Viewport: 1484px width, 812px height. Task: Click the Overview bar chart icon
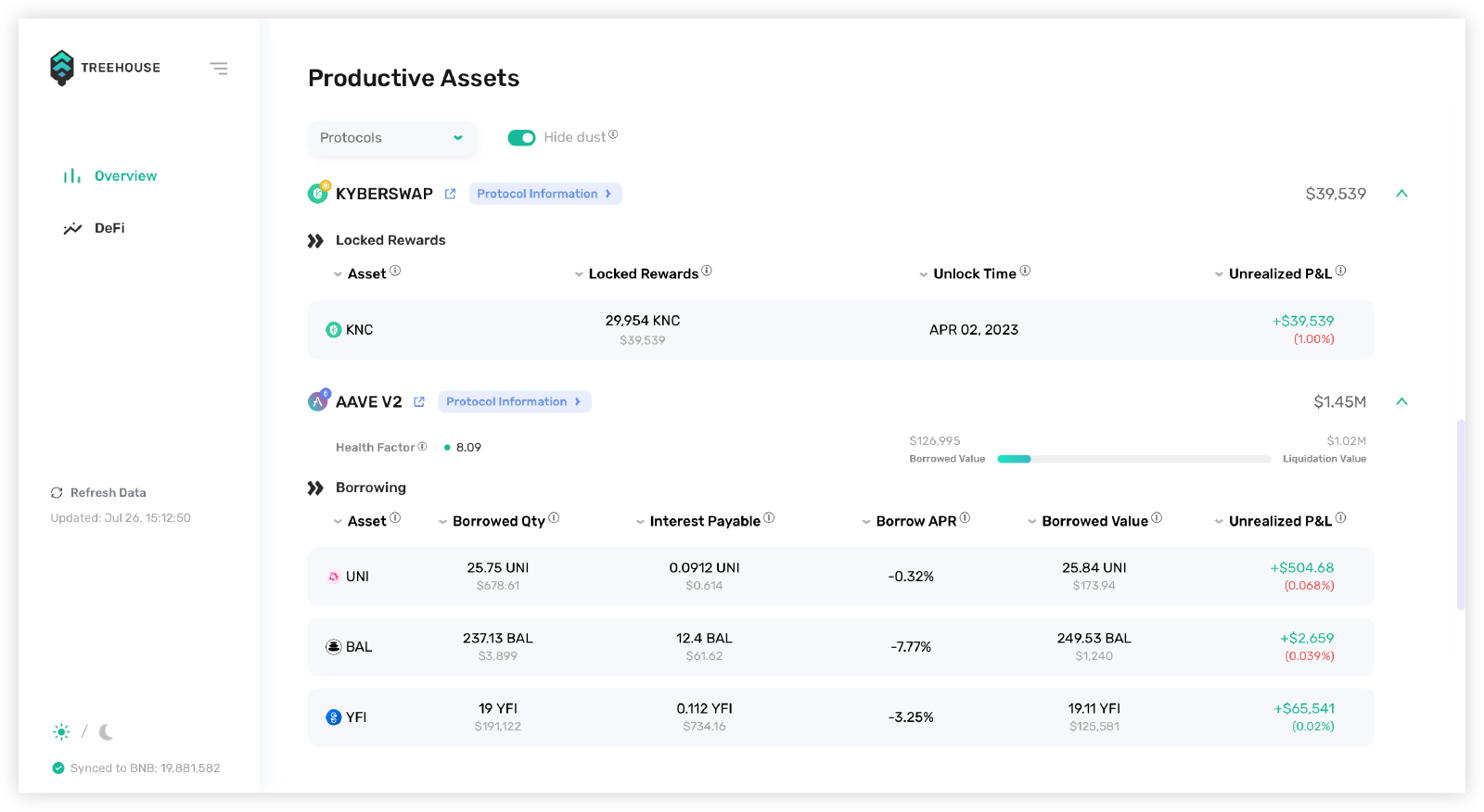click(x=72, y=176)
